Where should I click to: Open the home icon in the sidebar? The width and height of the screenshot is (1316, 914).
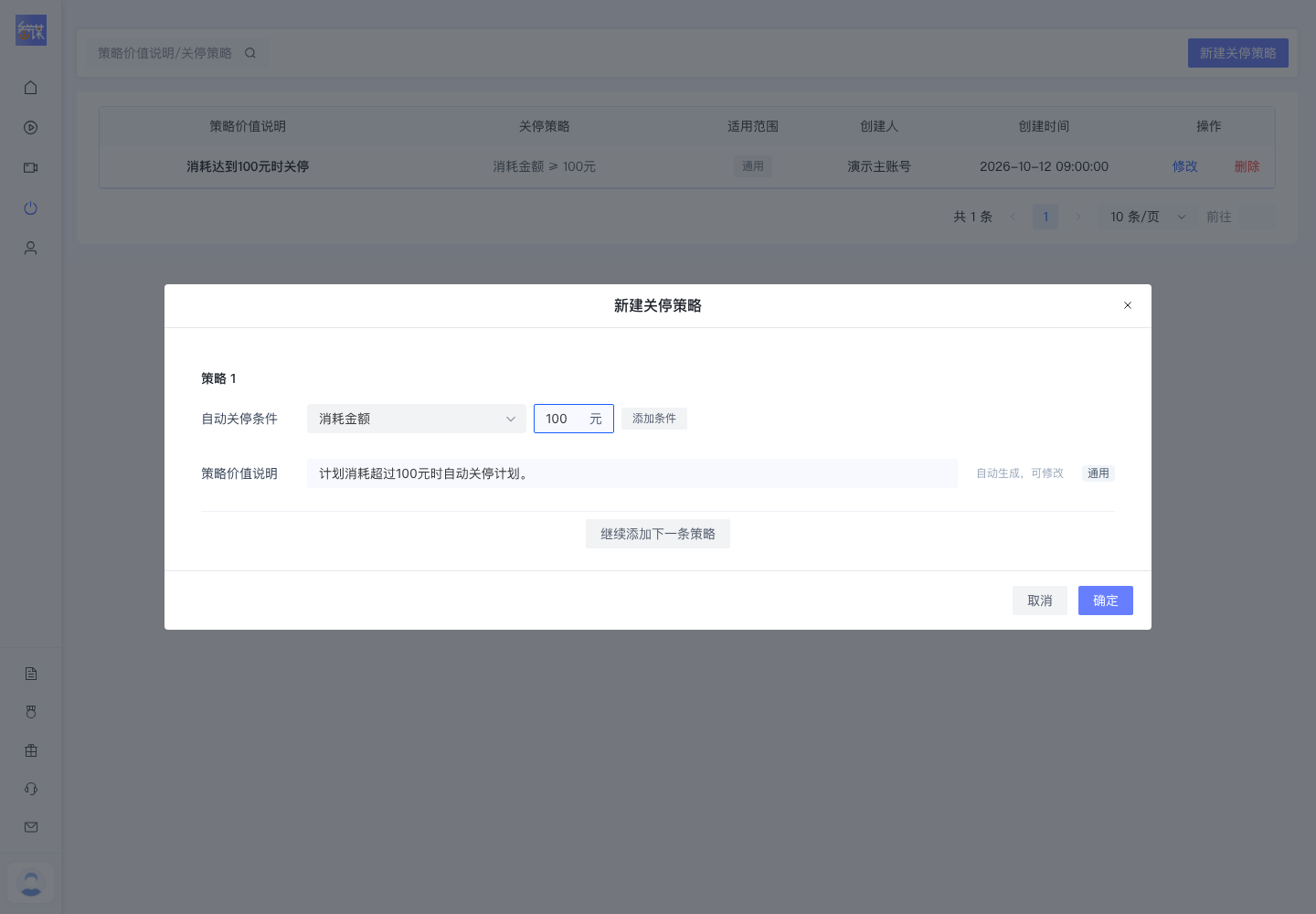(31, 88)
